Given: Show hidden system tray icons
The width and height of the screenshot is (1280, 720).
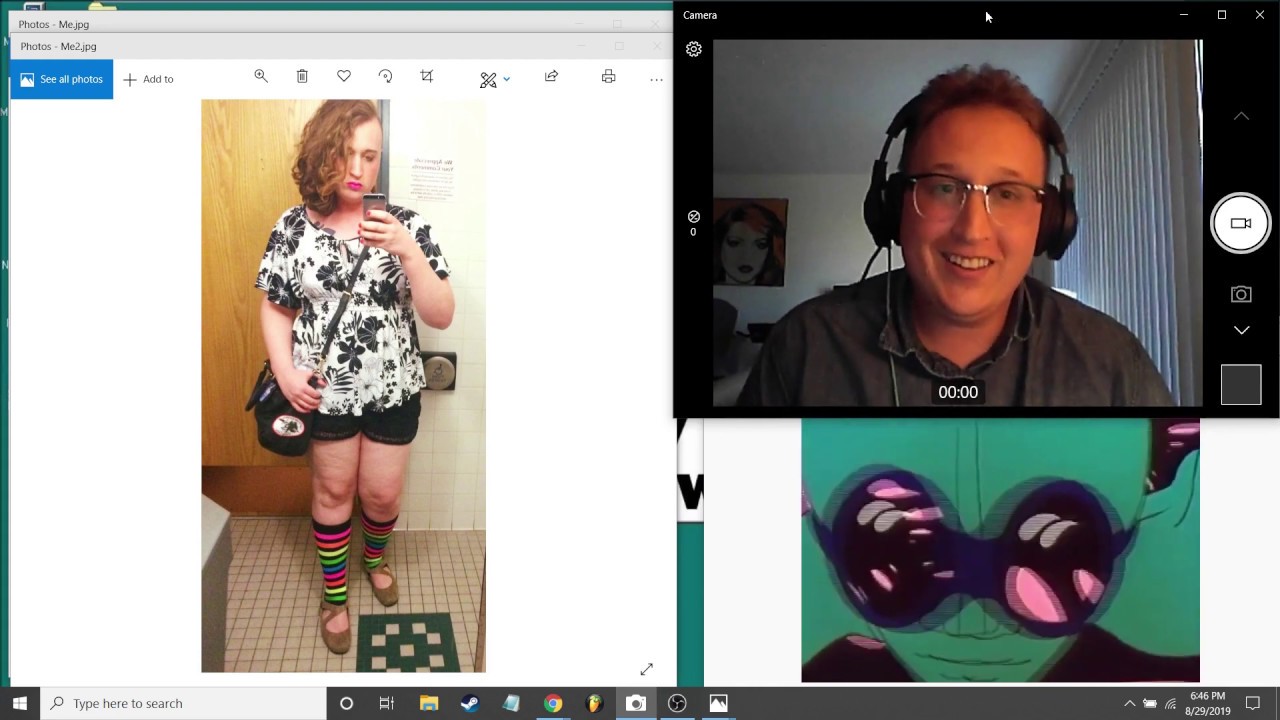Looking at the screenshot, I should coord(1129,703).
